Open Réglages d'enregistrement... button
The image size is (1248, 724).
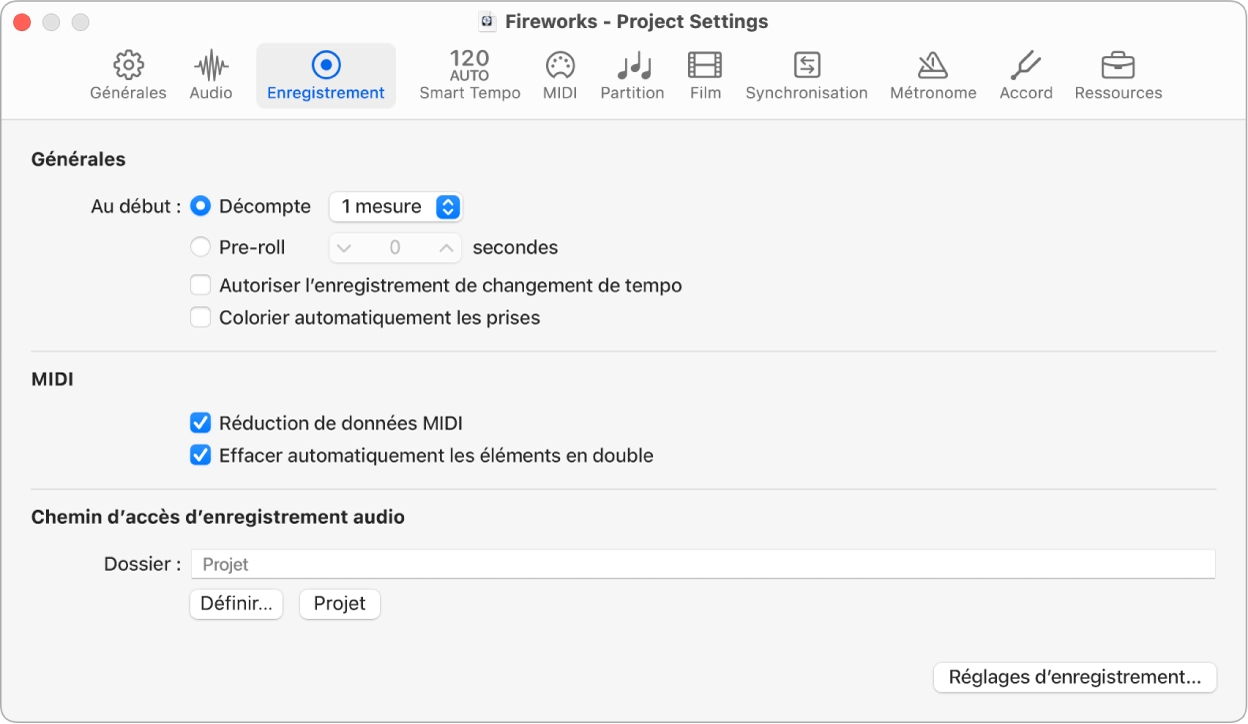pos(1074,677)
